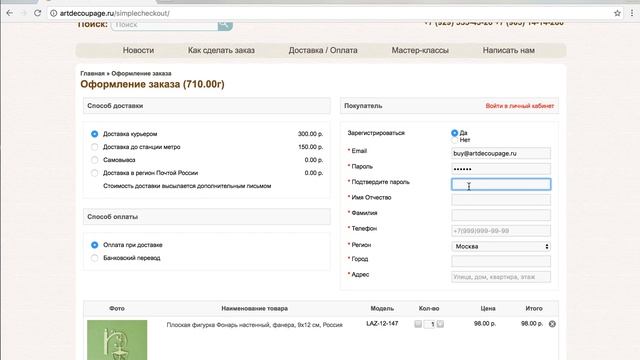Click the Телефон input field
The height and width of the screenshot is (360, 640).
click(x=501, y=231)
